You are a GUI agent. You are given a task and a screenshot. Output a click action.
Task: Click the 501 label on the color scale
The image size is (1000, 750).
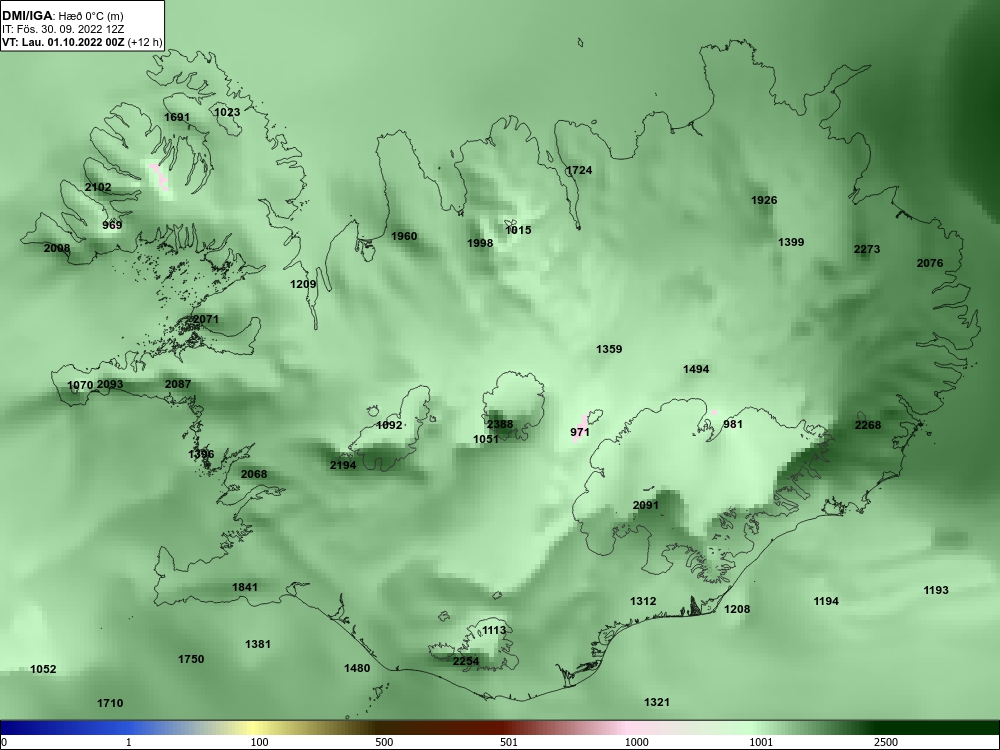point(509,742)
